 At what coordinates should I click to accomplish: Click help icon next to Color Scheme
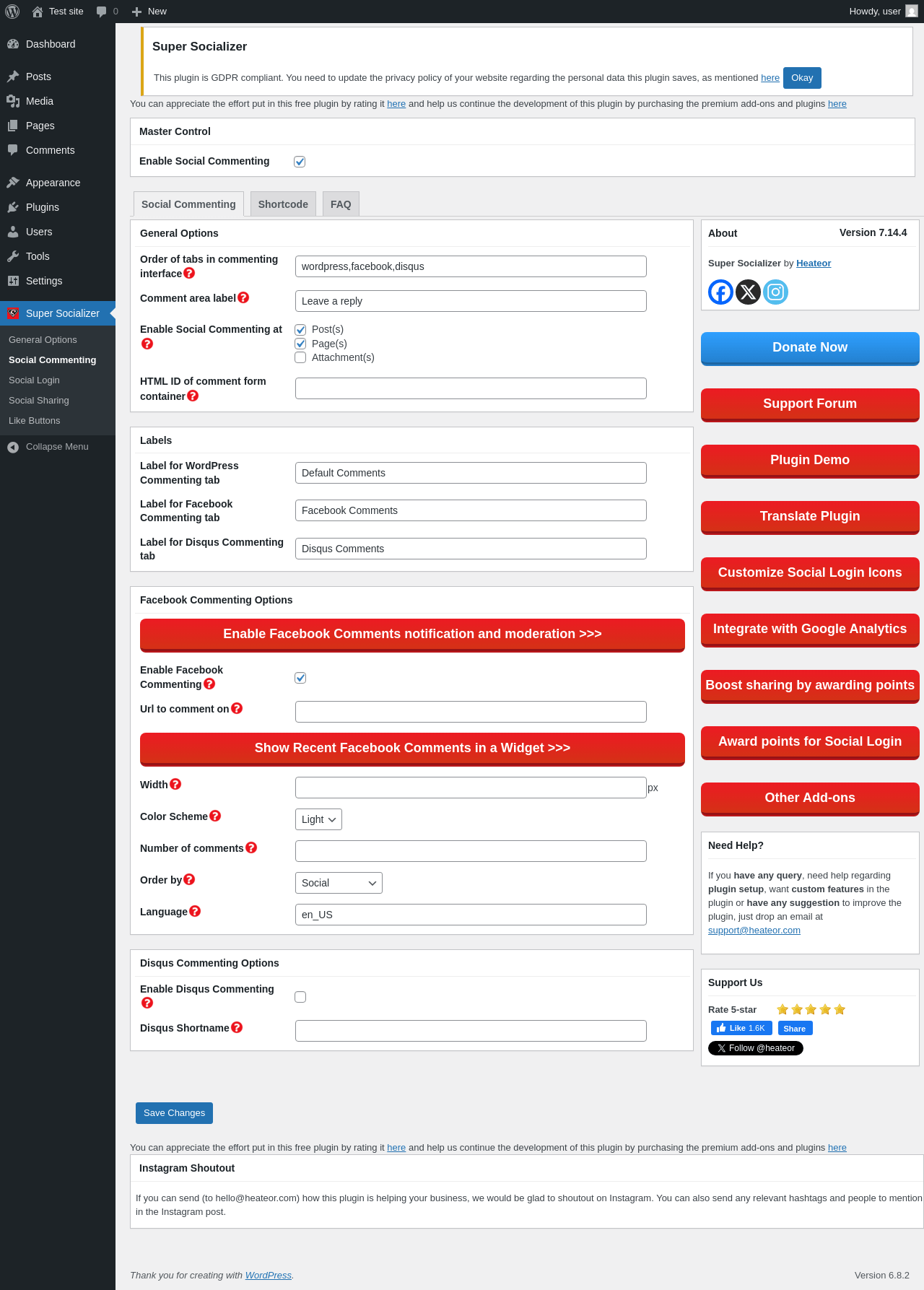click(x=215, y=816)
